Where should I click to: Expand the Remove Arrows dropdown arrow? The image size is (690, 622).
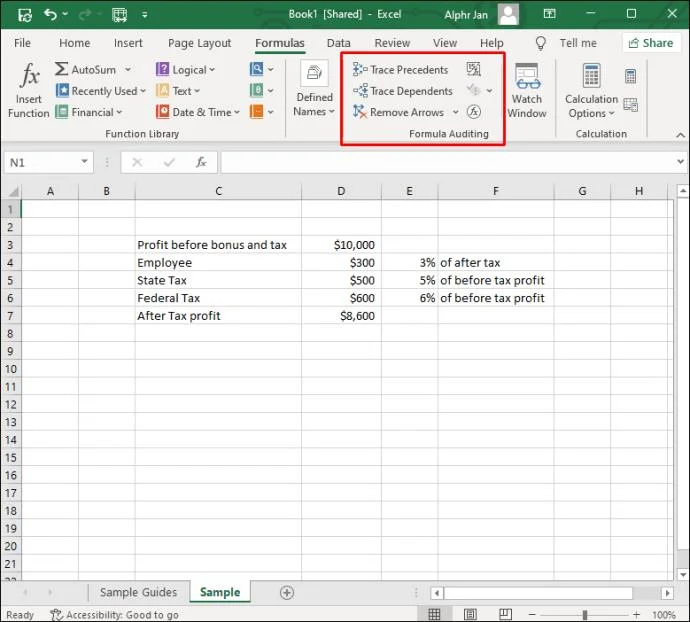tap(455, 112)
